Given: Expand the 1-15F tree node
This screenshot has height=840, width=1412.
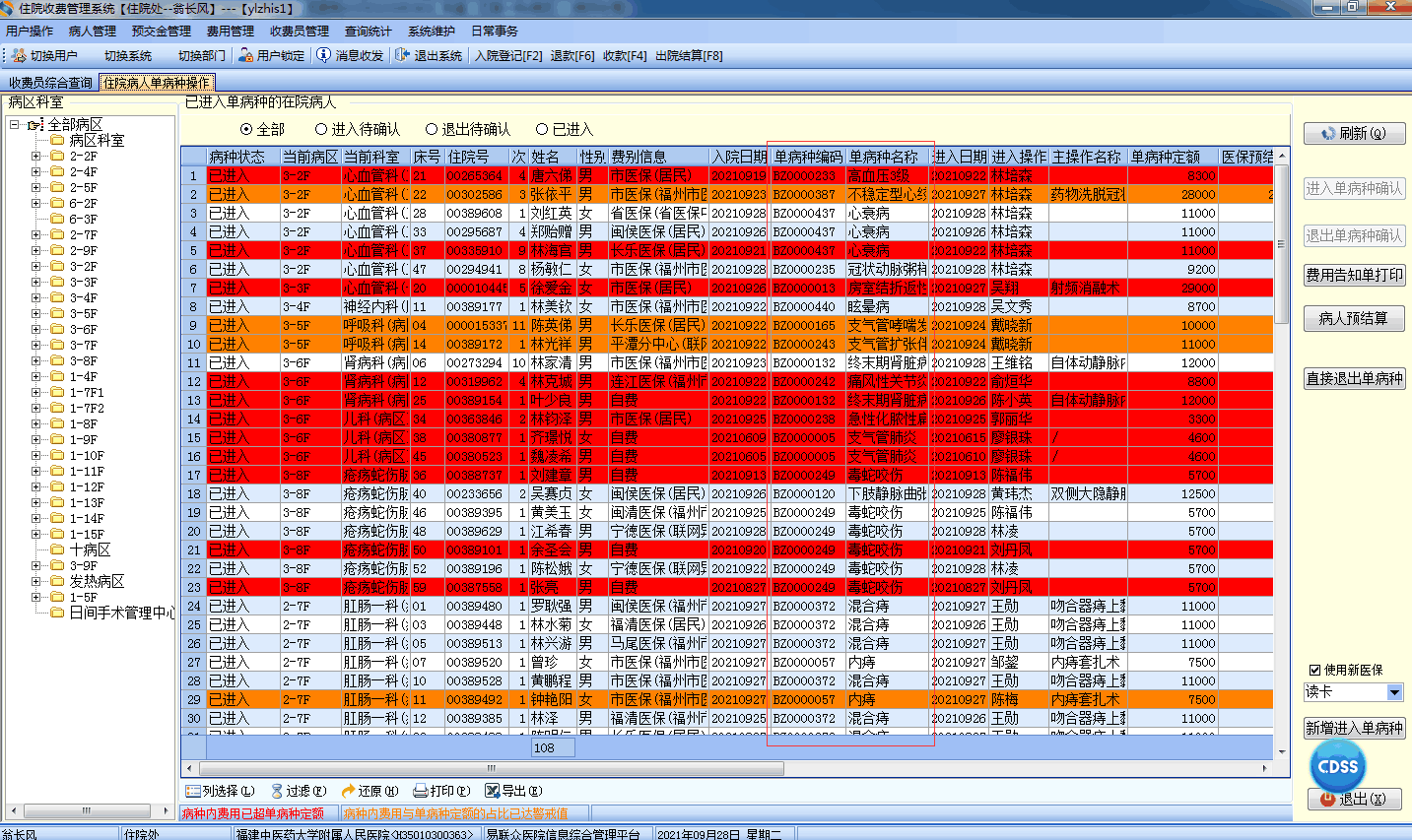Looking at the screenshot, I should pyautogui.click(x=35, y=534).
